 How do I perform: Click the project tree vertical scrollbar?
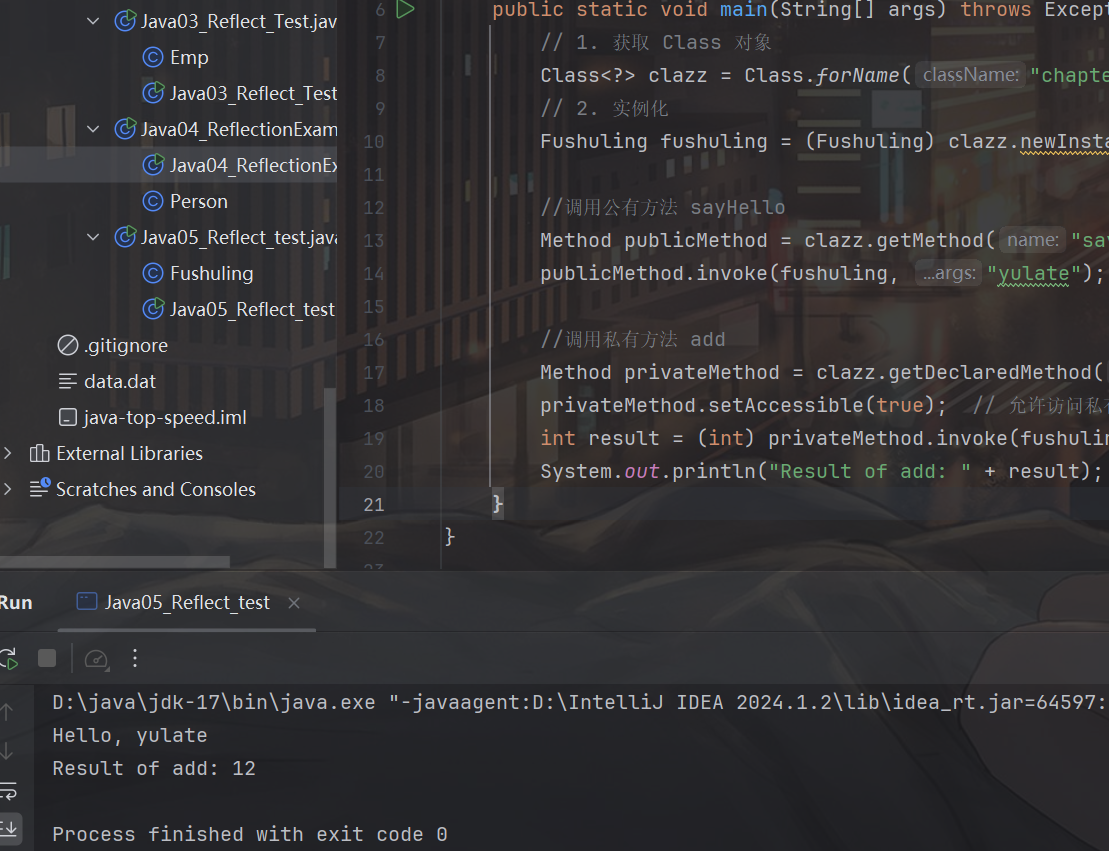pyautogui.click(x=329, y=450)
